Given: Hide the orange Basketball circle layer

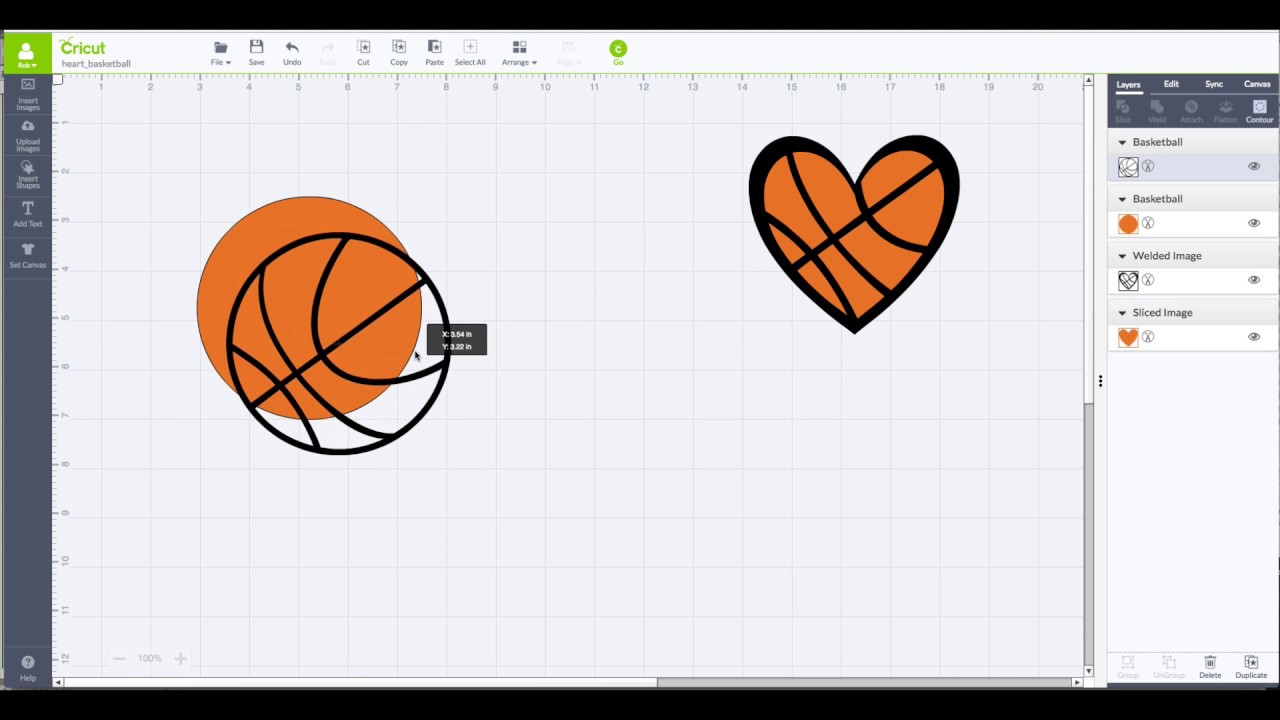Looking at the screenshot, I should click(1254, 223).
